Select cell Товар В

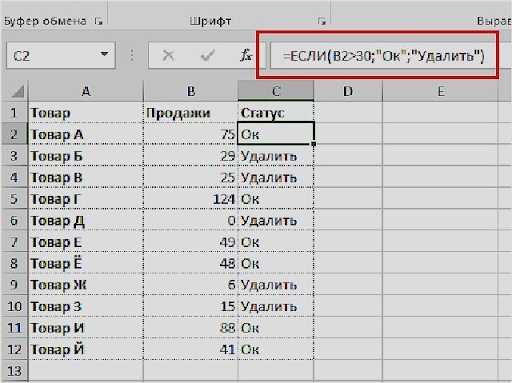[x=86, y=177]
